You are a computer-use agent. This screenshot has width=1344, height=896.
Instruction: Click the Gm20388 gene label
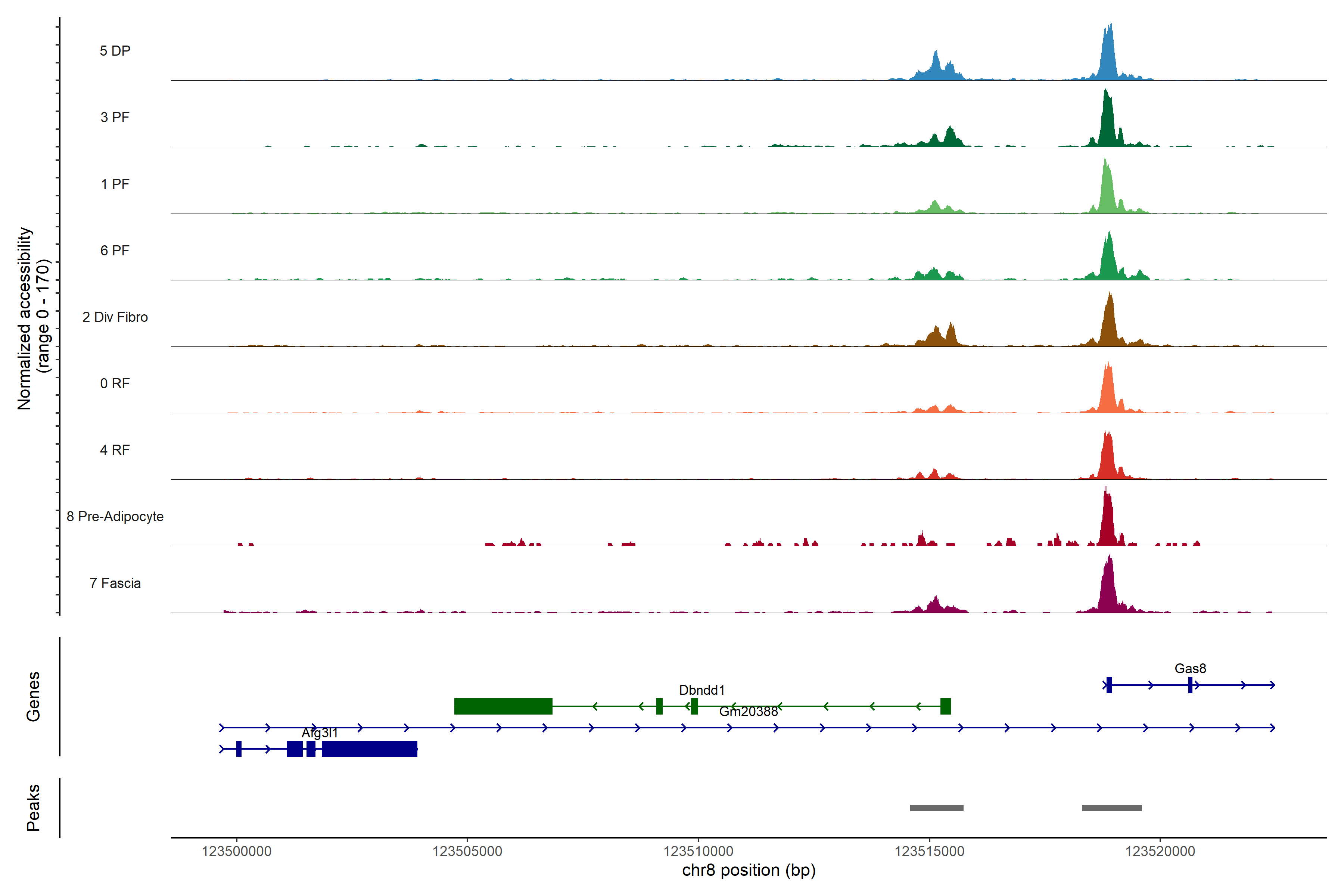point(748,712)
